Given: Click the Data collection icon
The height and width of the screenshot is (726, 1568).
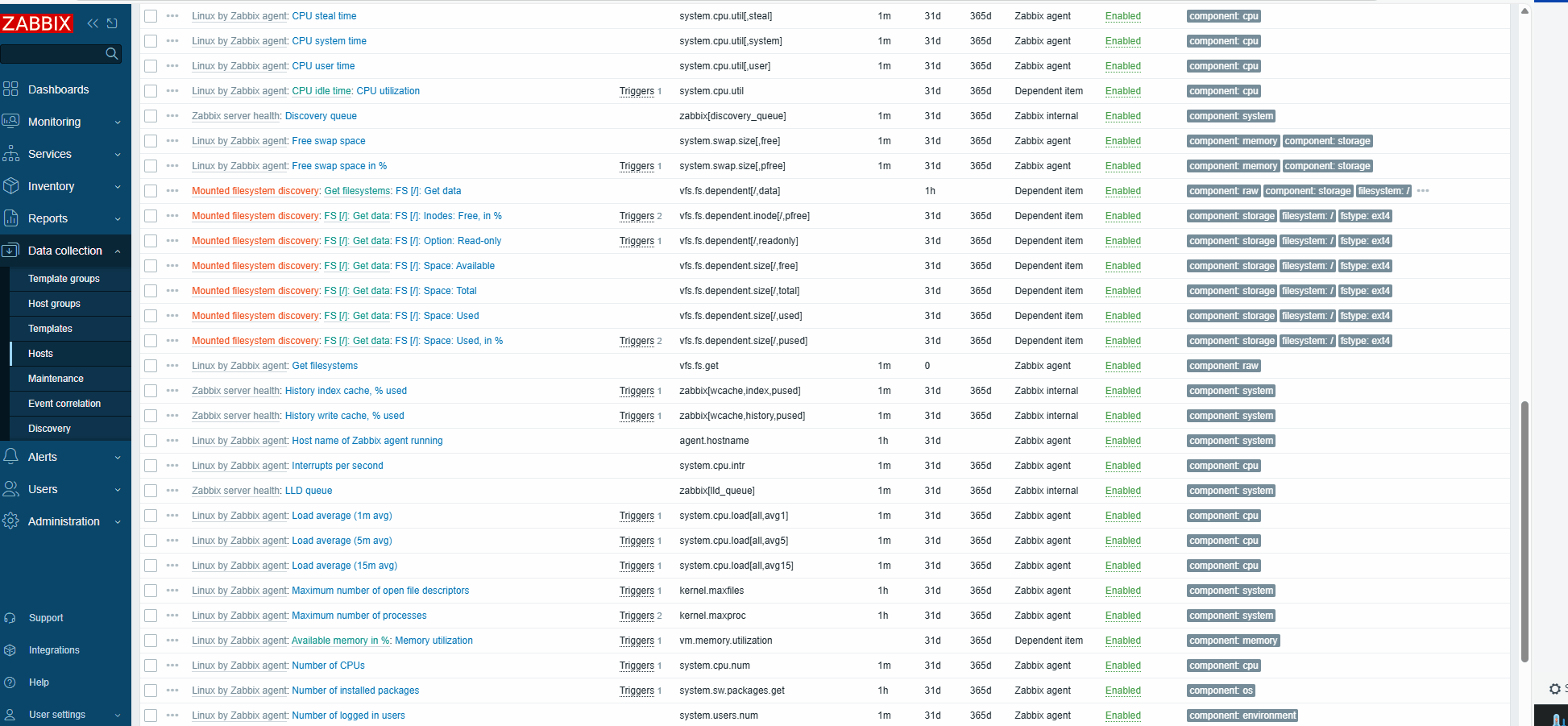Looking at the screenshot, I should (10, 251).
